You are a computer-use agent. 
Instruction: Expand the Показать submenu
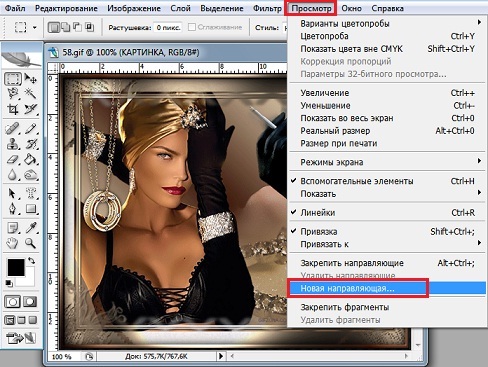pyautogui.click(x=387, y=194)
